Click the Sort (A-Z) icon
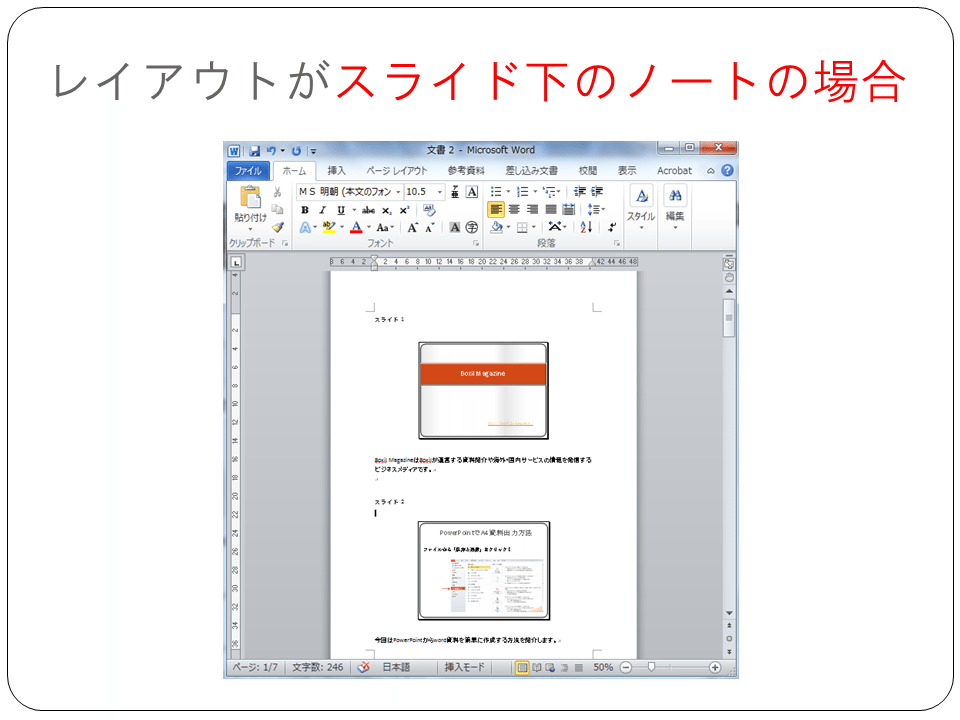 [x=586, y=227]
